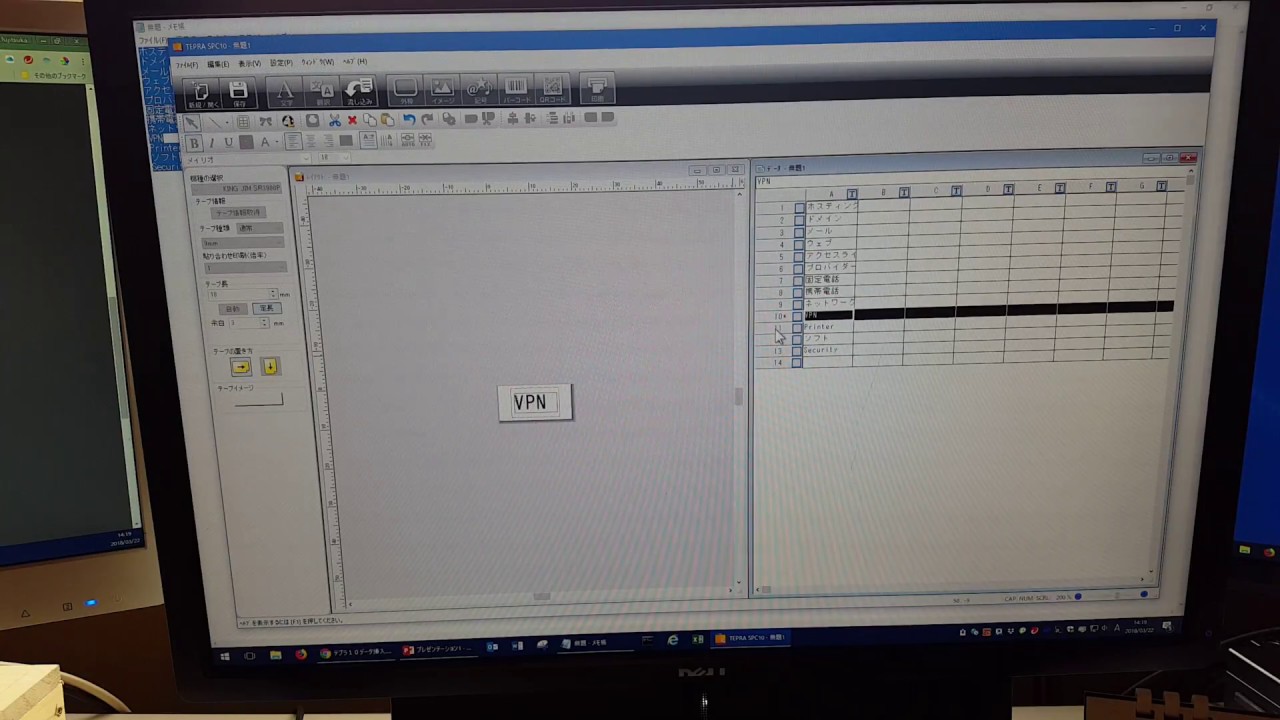Open the tape width 9mm dropdown
This screenshot has width=1280, height=720.
click(244, 243)
